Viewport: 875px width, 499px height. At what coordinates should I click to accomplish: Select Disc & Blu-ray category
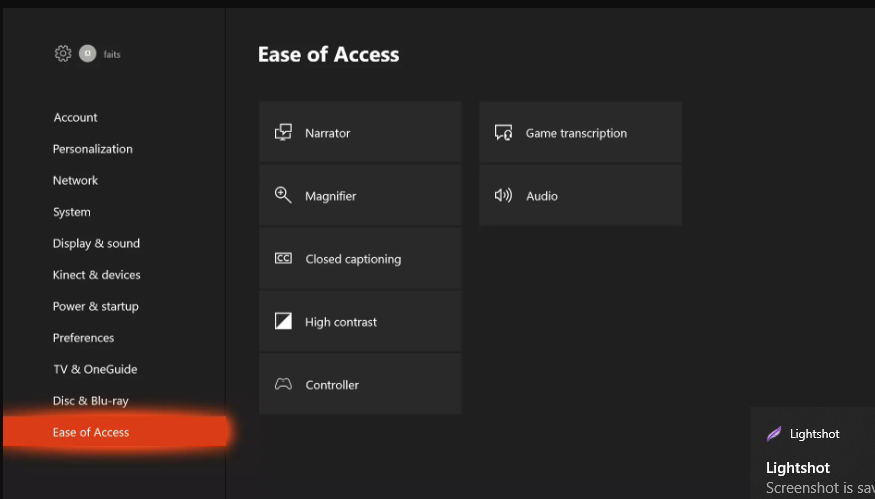[90, 401]
